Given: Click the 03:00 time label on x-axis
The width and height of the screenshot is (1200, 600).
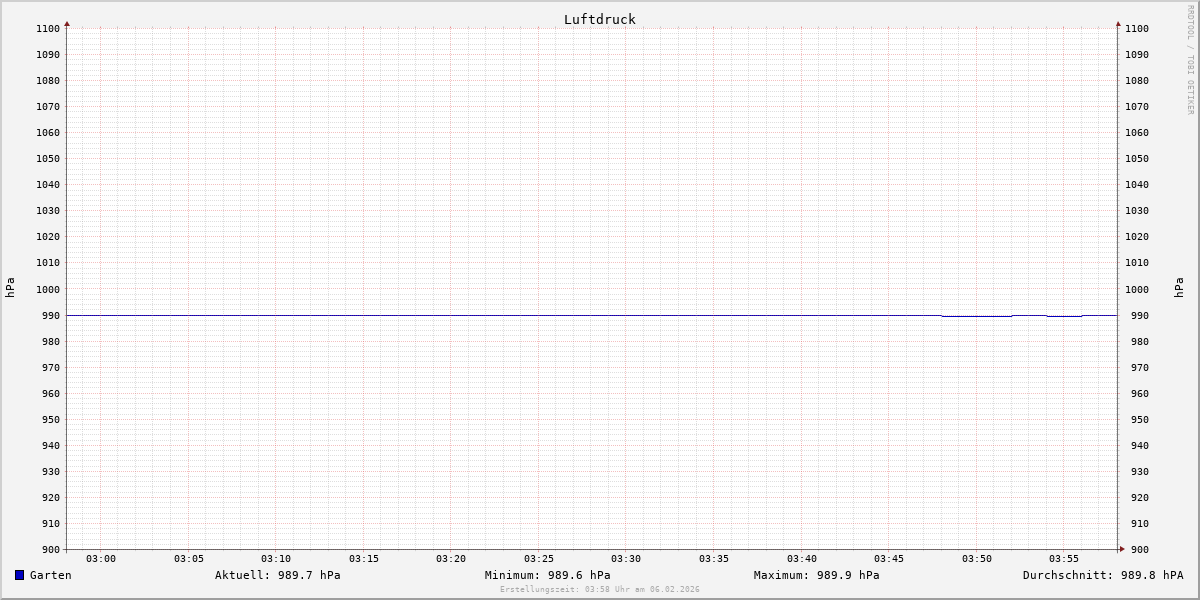Looking at the screenshot, I should click(x=101, y=559).
